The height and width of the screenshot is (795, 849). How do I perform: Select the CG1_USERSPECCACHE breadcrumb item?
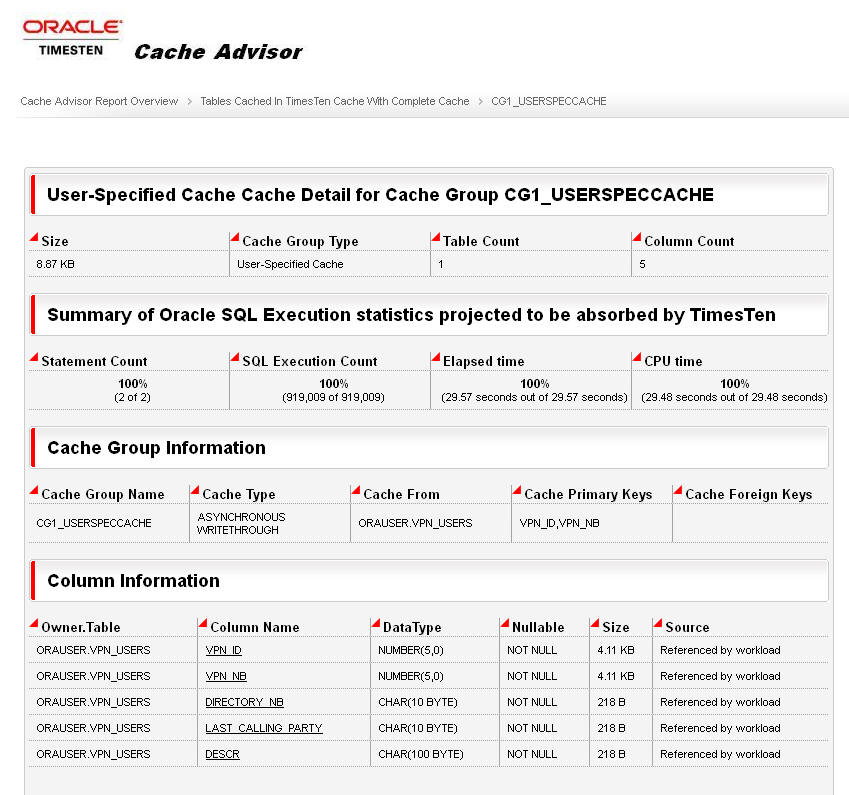tap(548, 101)
